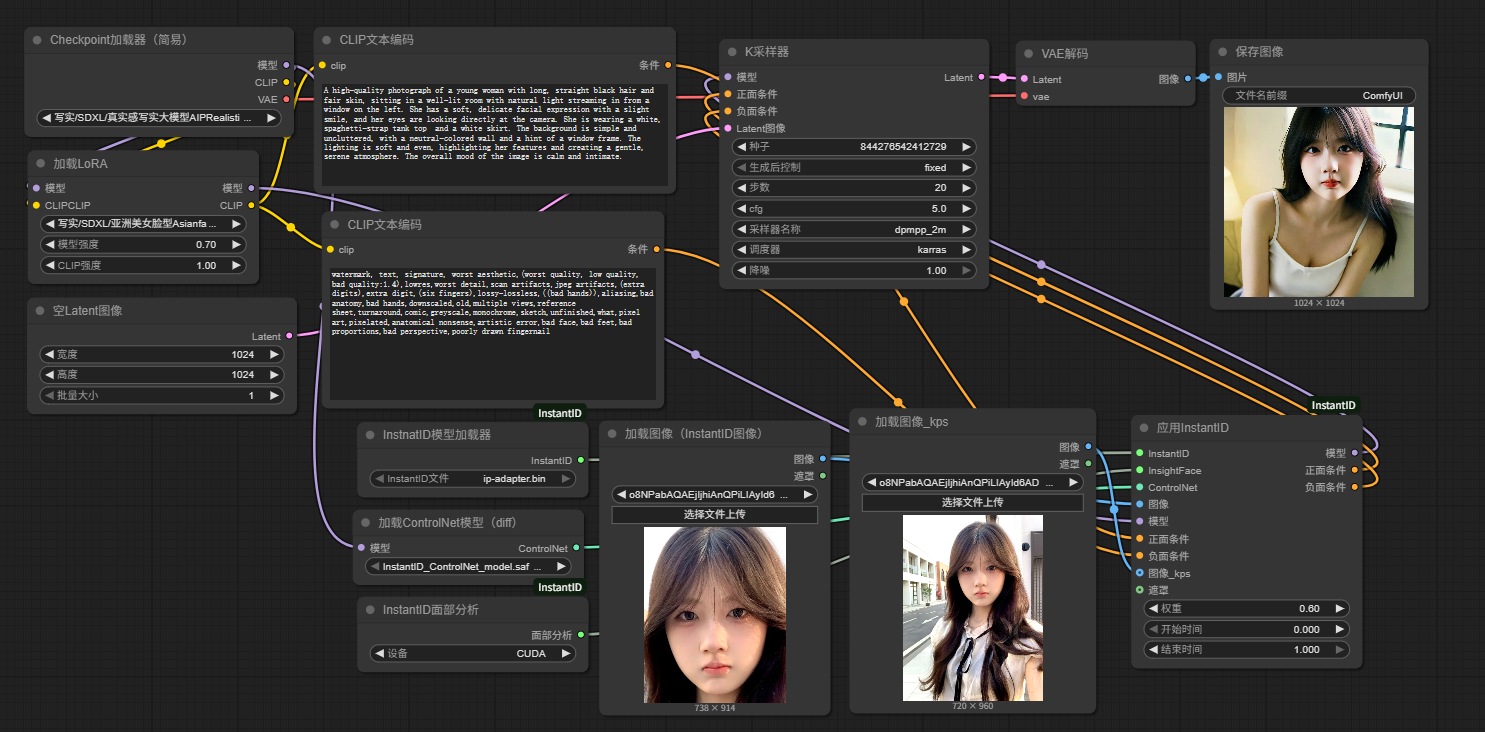
Task: Open the InstantID文件 ip-adapter.bin dropdown
Action: (473, 479)
